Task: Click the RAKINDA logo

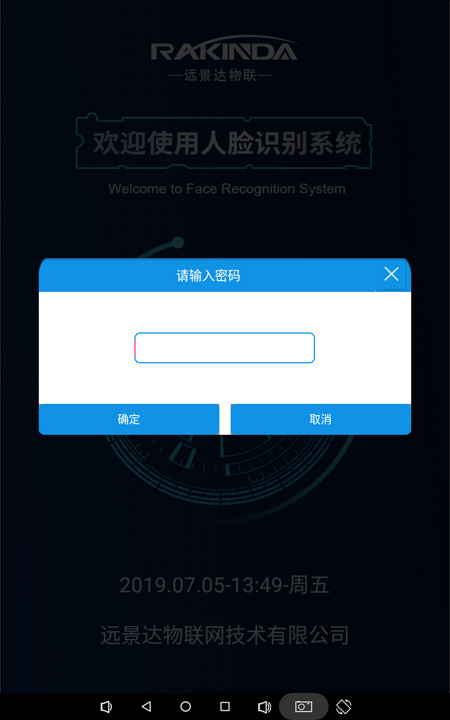Action: [x=225, y=49]
